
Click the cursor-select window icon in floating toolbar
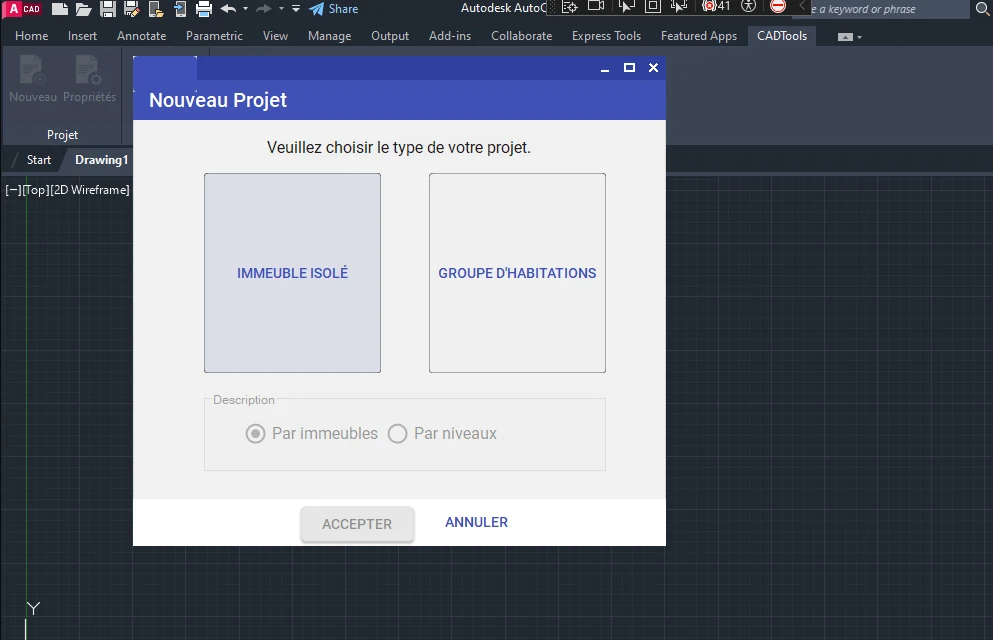pos(626,6)
